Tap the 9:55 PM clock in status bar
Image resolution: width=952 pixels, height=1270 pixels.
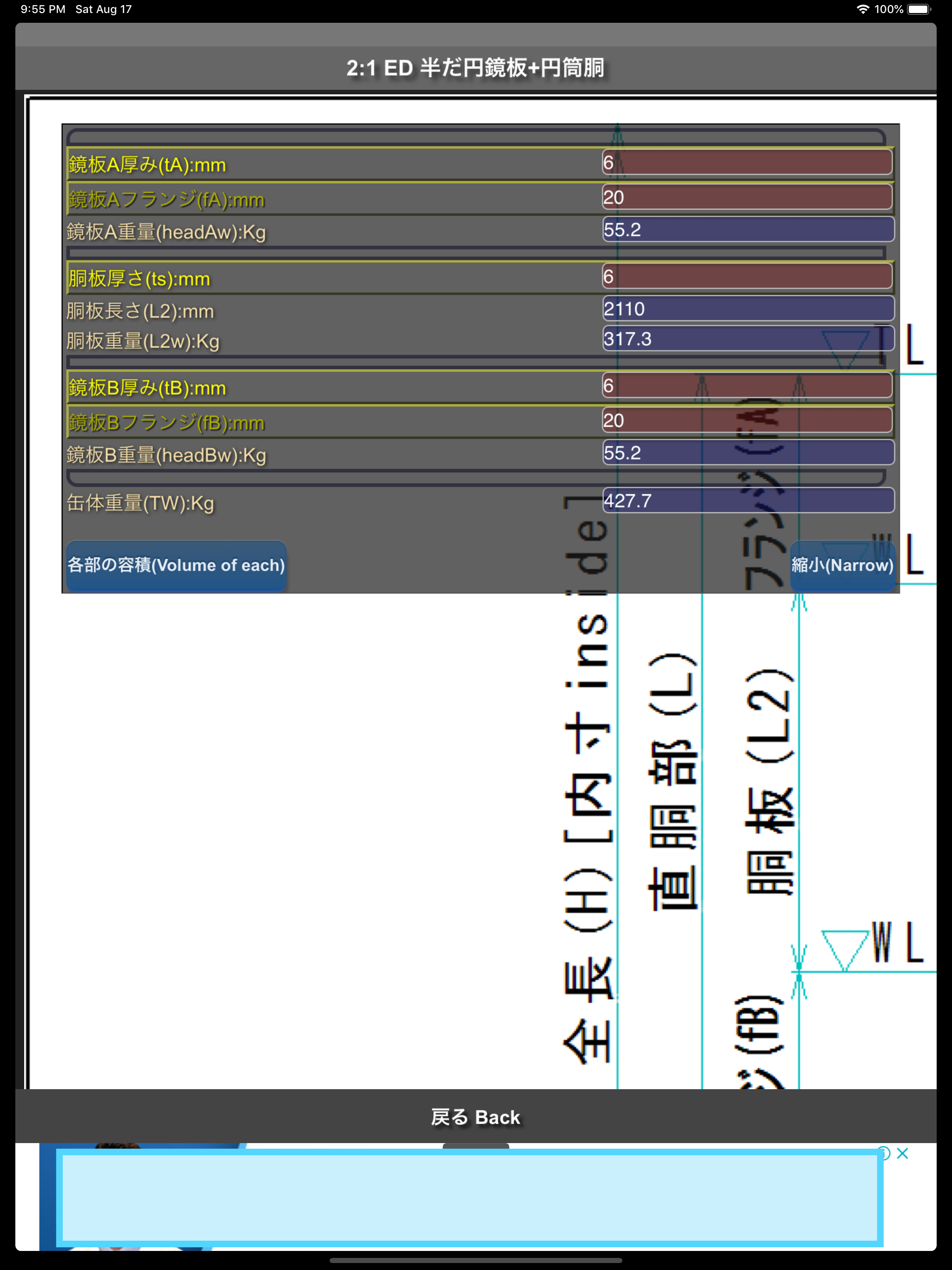[x=43, y=9]
